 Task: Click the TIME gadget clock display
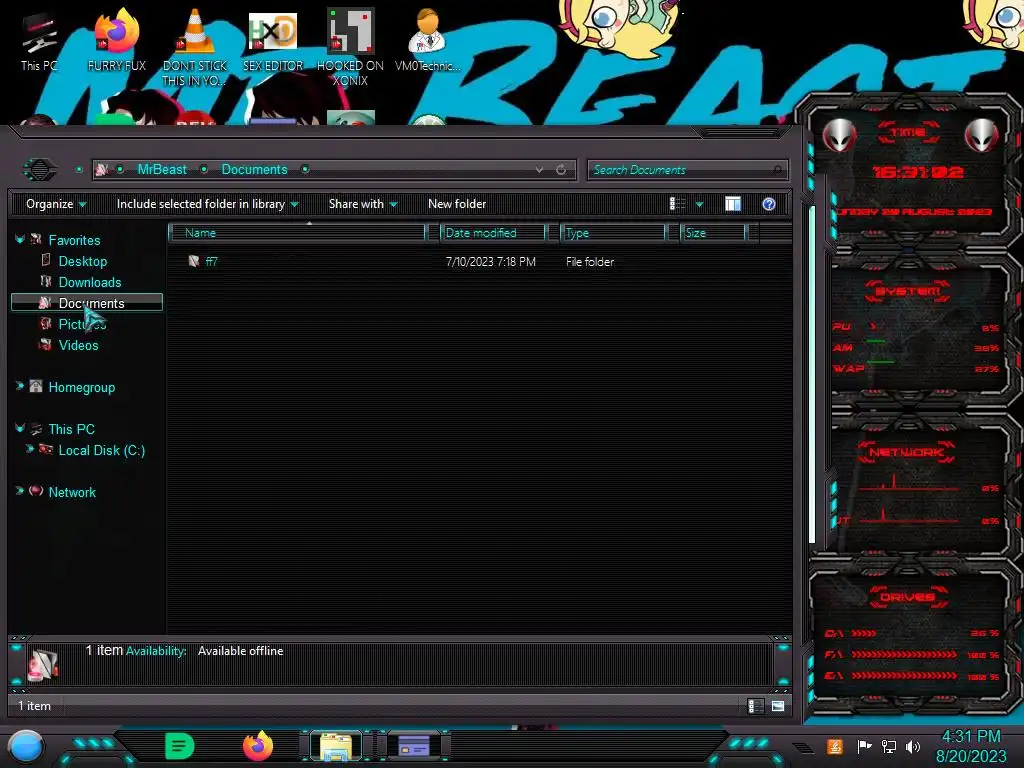tap(917, 172)
